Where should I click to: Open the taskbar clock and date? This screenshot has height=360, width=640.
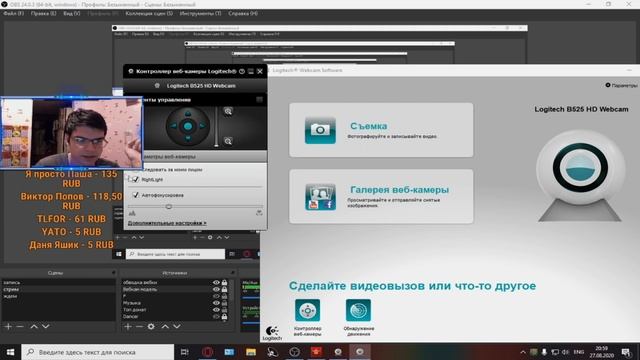point(602,352)
